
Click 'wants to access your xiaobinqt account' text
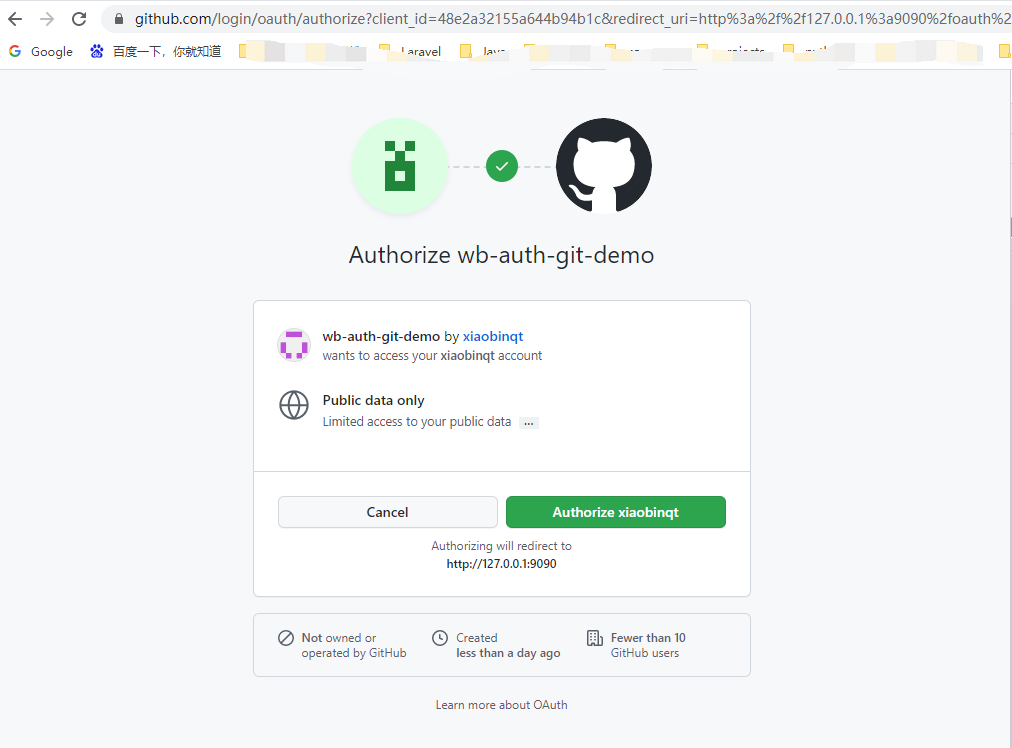pos(432,356)
